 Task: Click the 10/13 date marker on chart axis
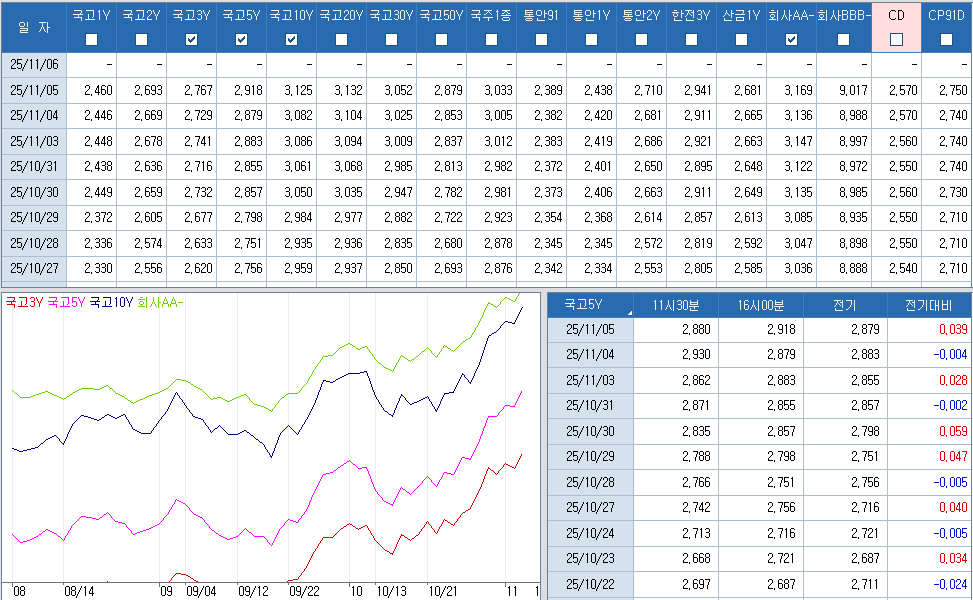pyautogui.click(x=391, y=591)
